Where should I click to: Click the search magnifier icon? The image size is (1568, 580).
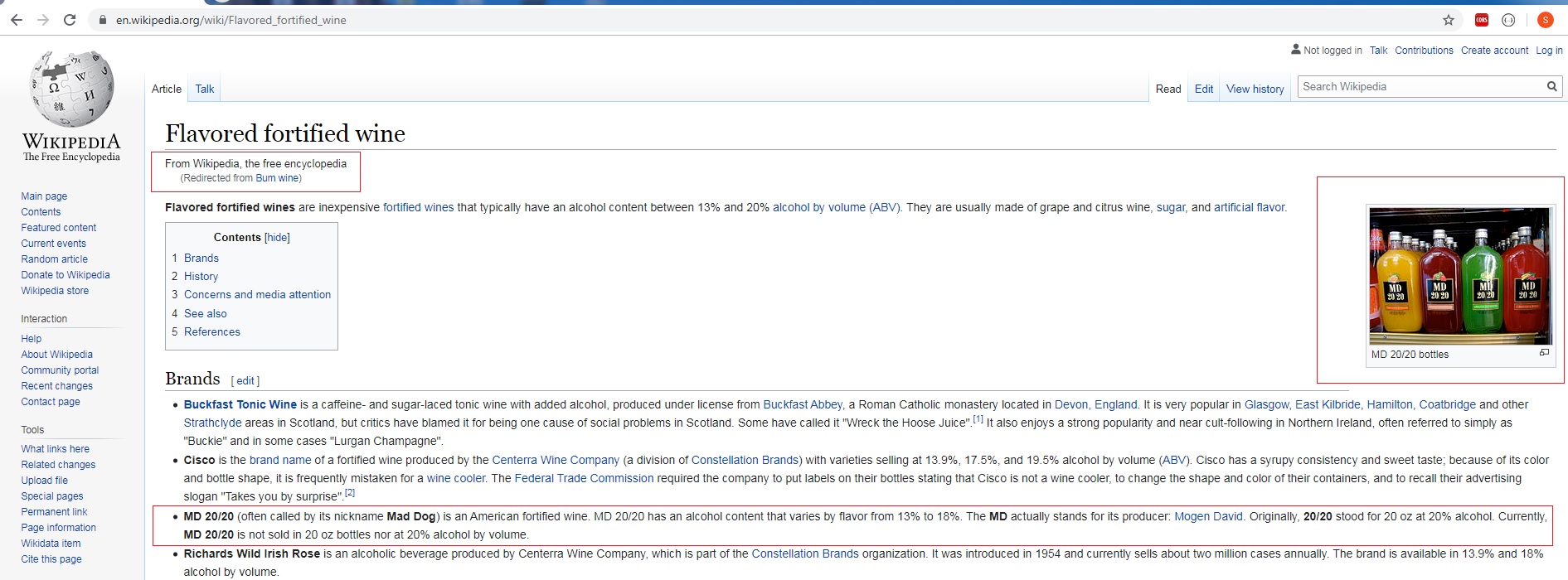pos(1551,86)
